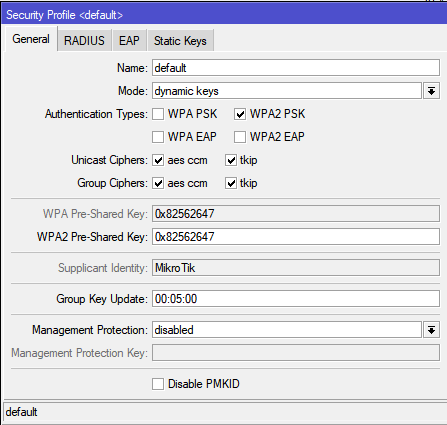
Task: Click the Name input field
Action: tap(296, 68)
